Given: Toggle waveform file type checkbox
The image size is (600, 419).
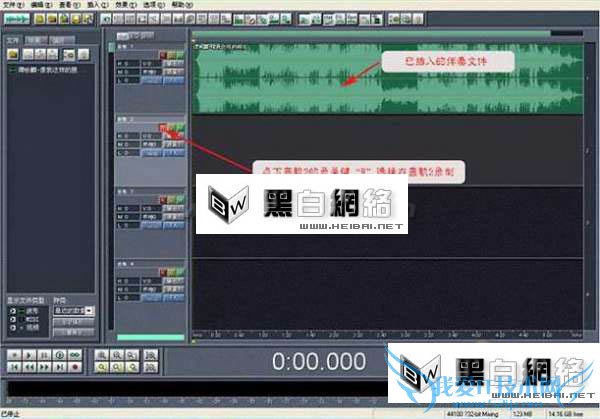Looking at the screenshot, I should [13, 311].
